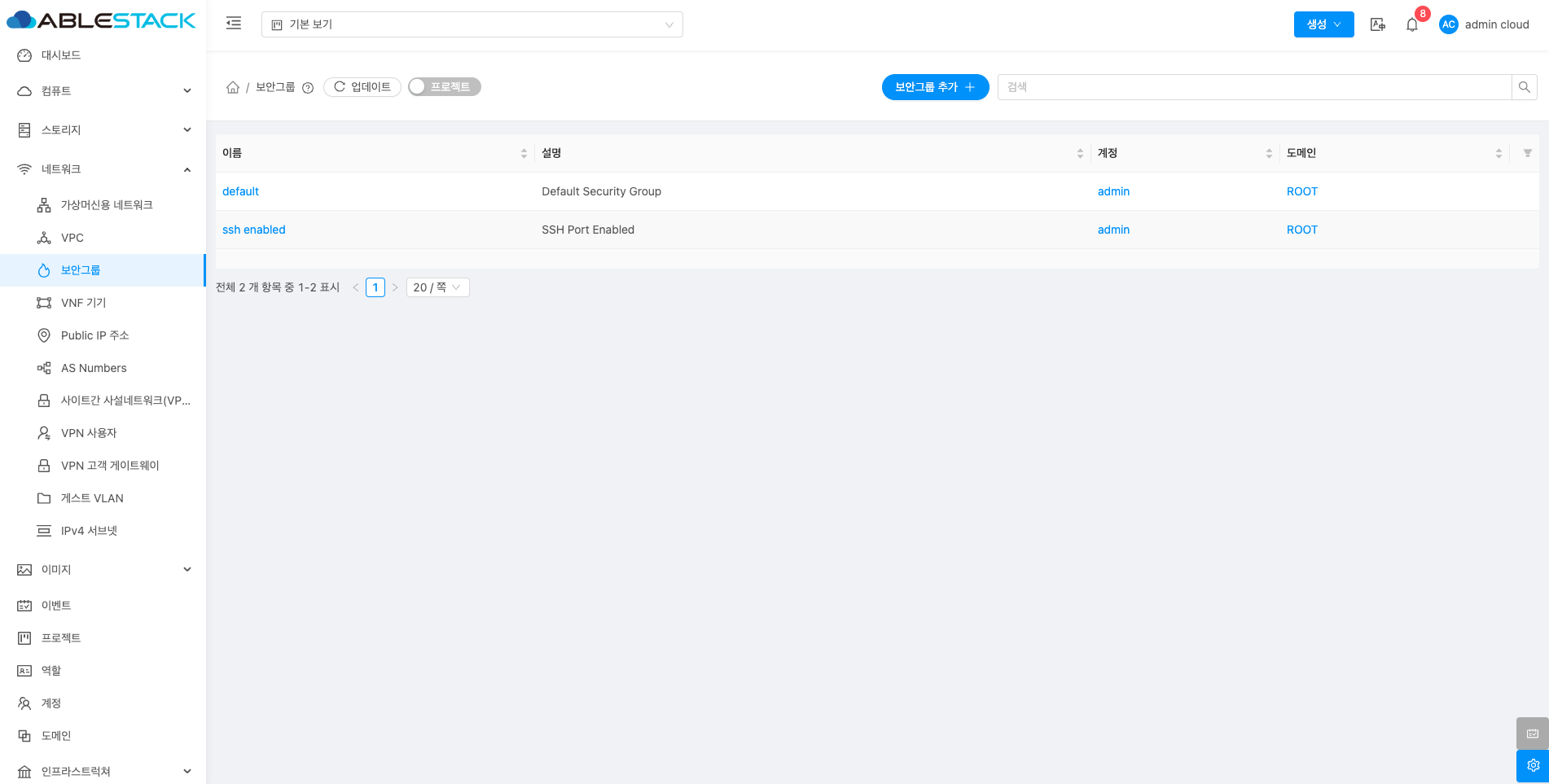1549x784 pixels.
Task: Open the AS Numbers page
Action: click(x=103, y=368)
